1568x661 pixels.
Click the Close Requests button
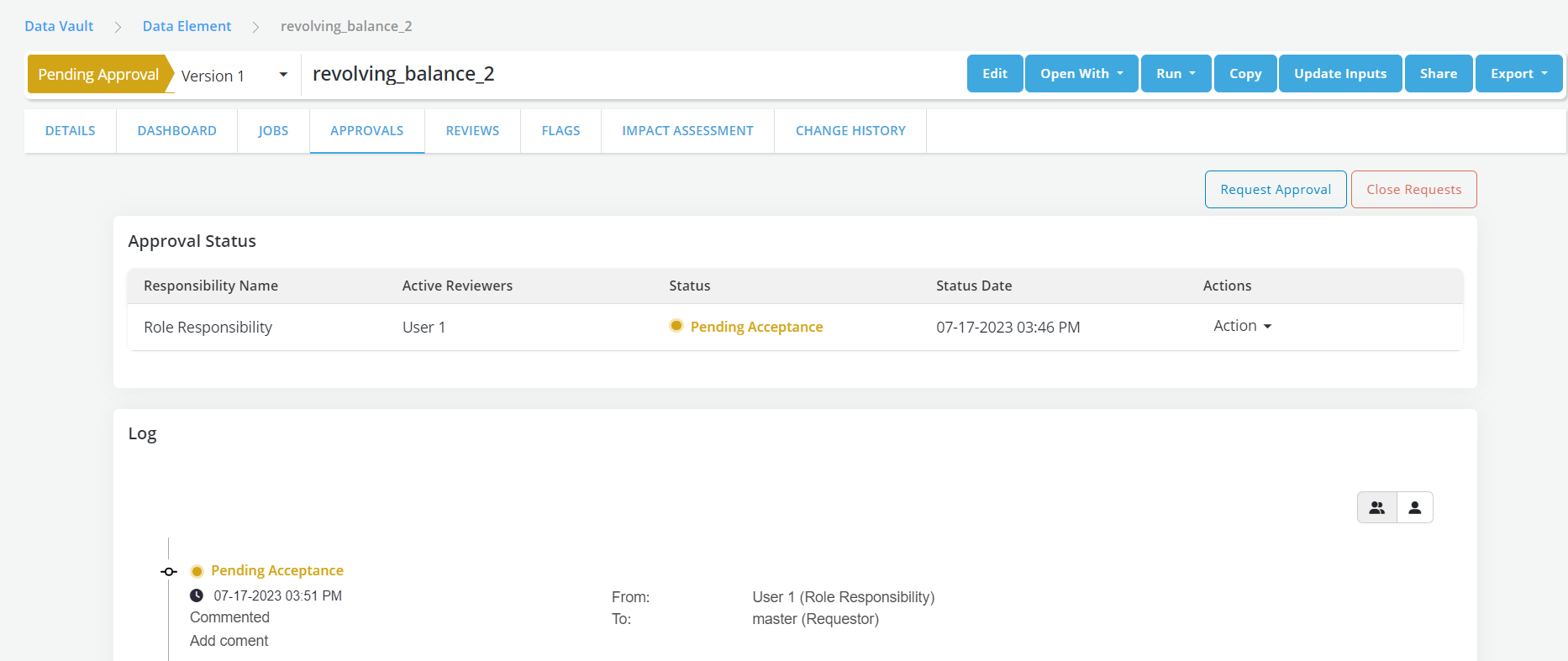(1413, 190)
